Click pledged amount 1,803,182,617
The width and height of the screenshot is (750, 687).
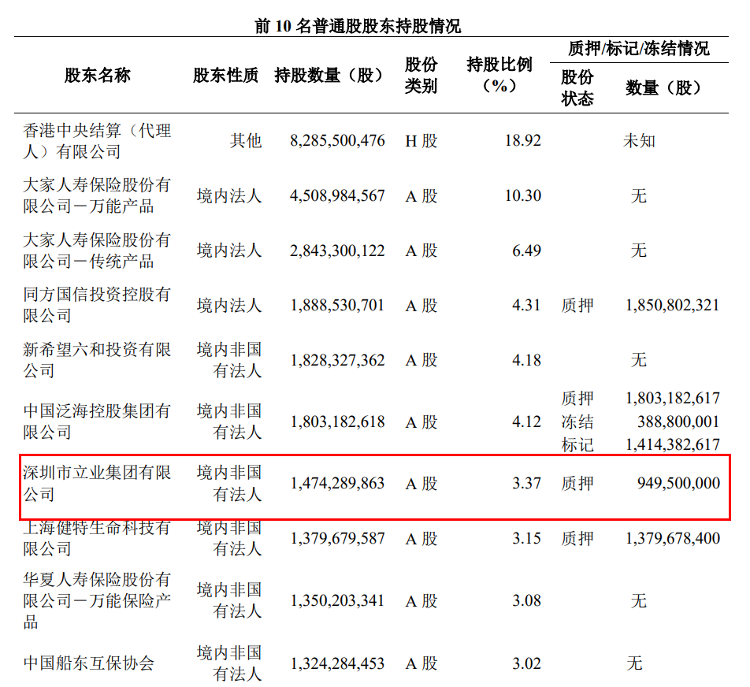673,398
